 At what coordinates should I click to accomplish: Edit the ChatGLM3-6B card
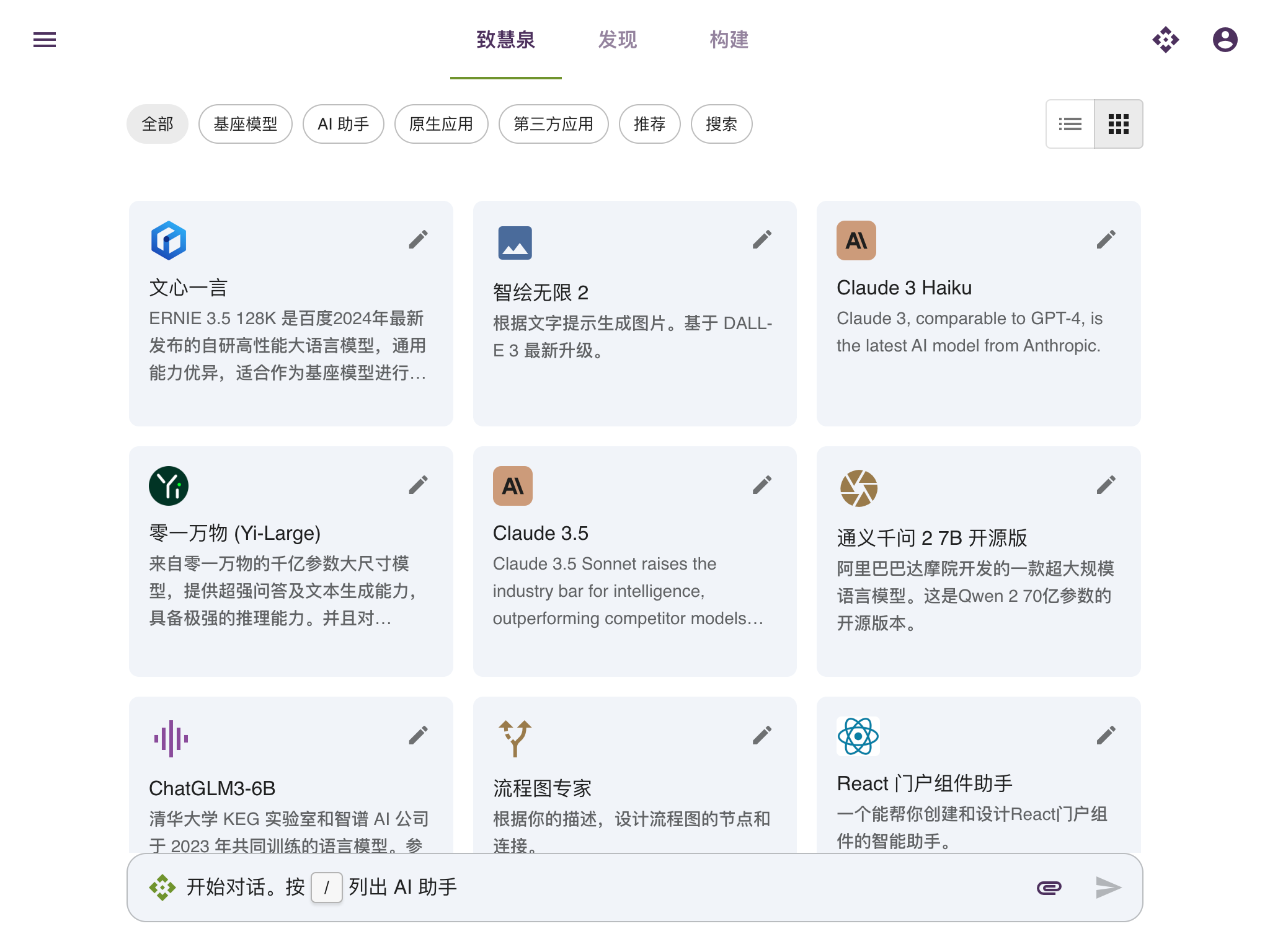(419, 735)
